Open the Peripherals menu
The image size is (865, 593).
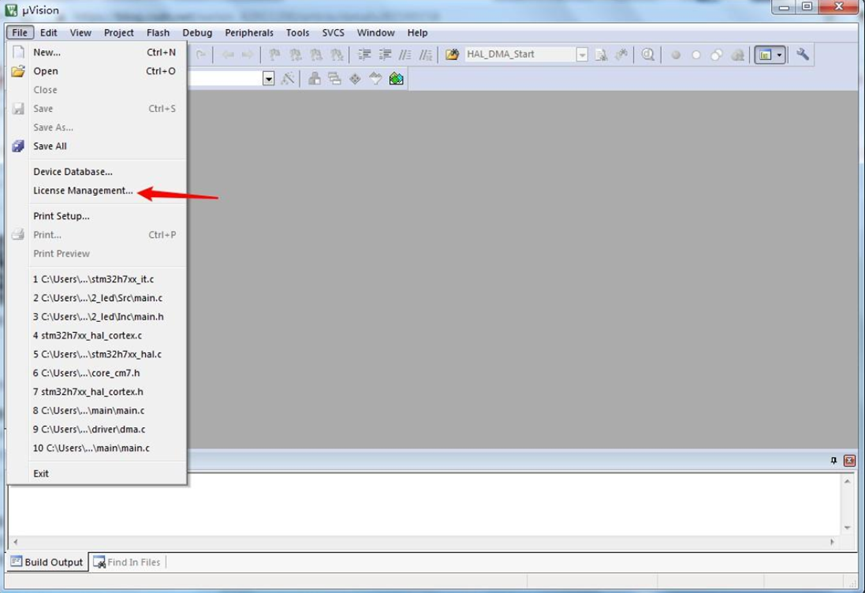[249, 33]
